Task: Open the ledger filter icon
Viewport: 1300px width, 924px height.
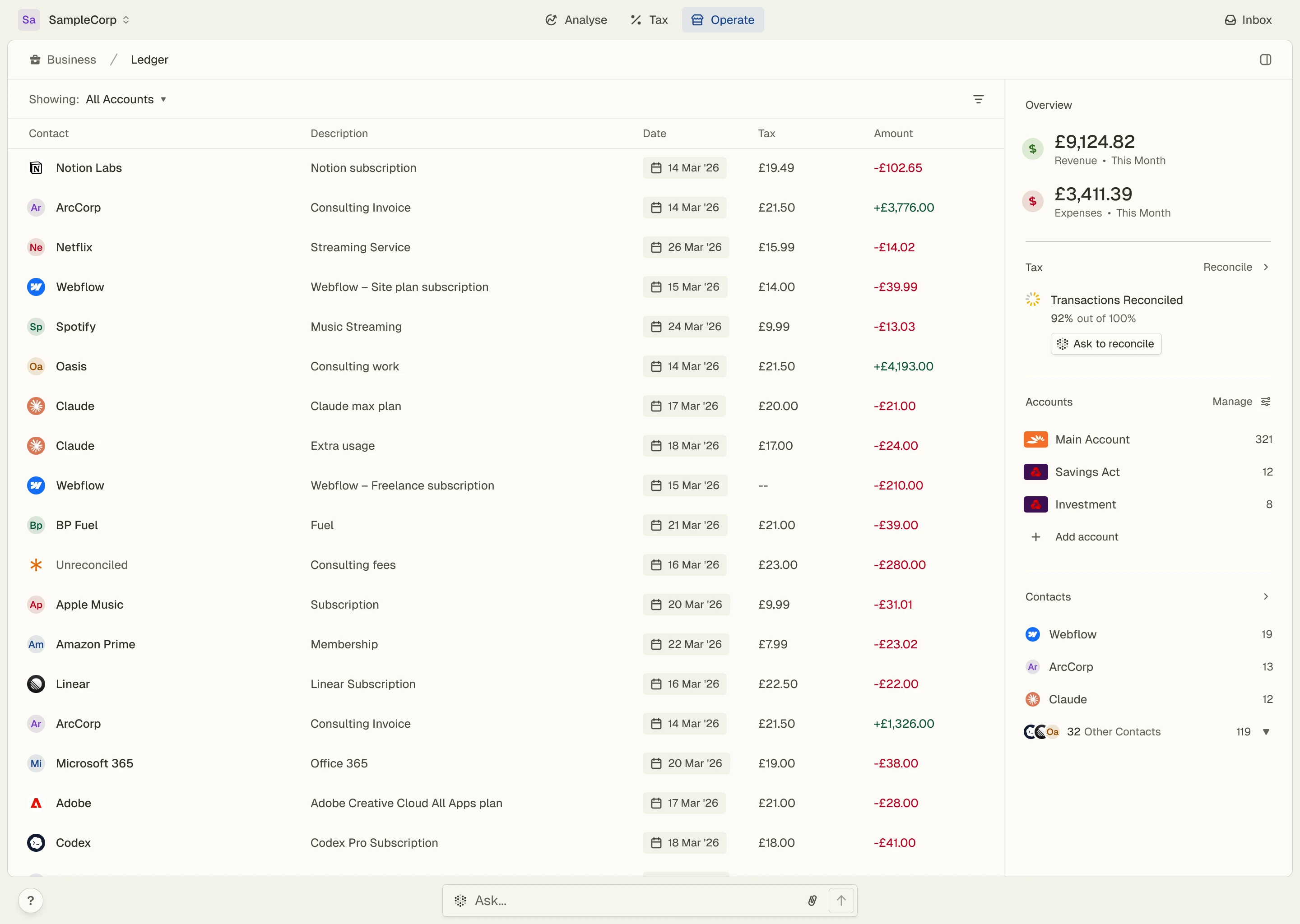Action: pyautogui.click(x=979, y=99)
